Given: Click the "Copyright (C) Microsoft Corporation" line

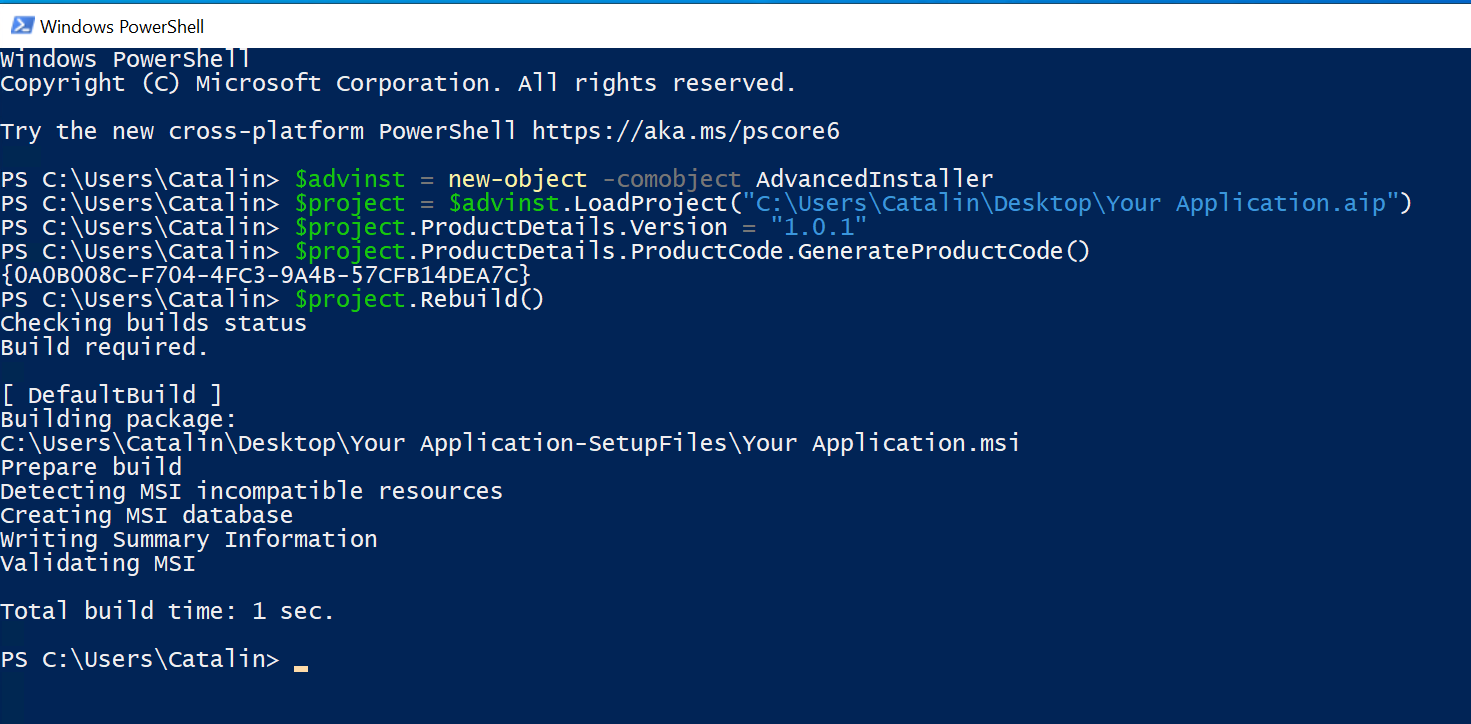Looking at the screenshot, I should tap(398, 84).
